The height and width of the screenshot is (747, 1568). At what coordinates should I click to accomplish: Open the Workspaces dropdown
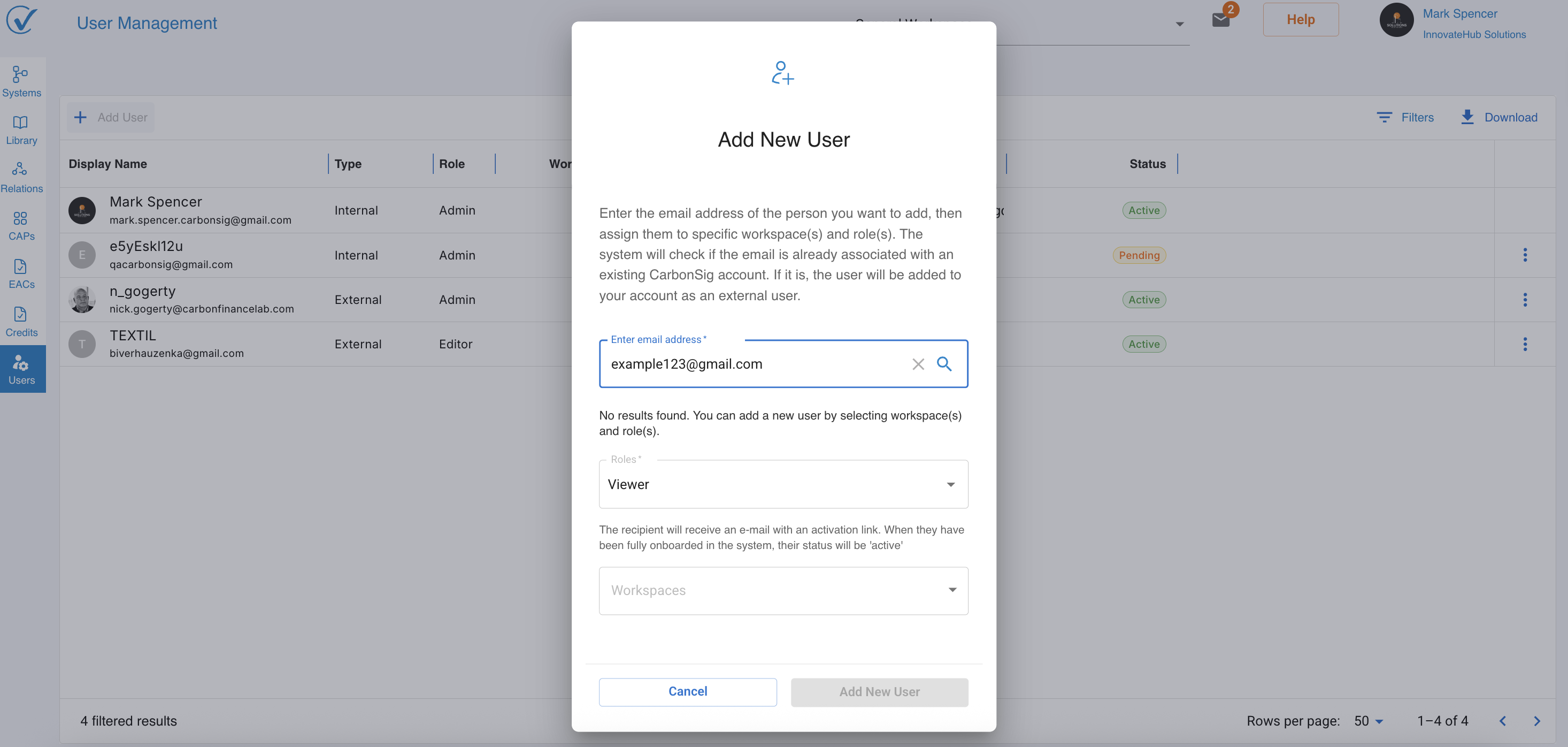[783, 590]
